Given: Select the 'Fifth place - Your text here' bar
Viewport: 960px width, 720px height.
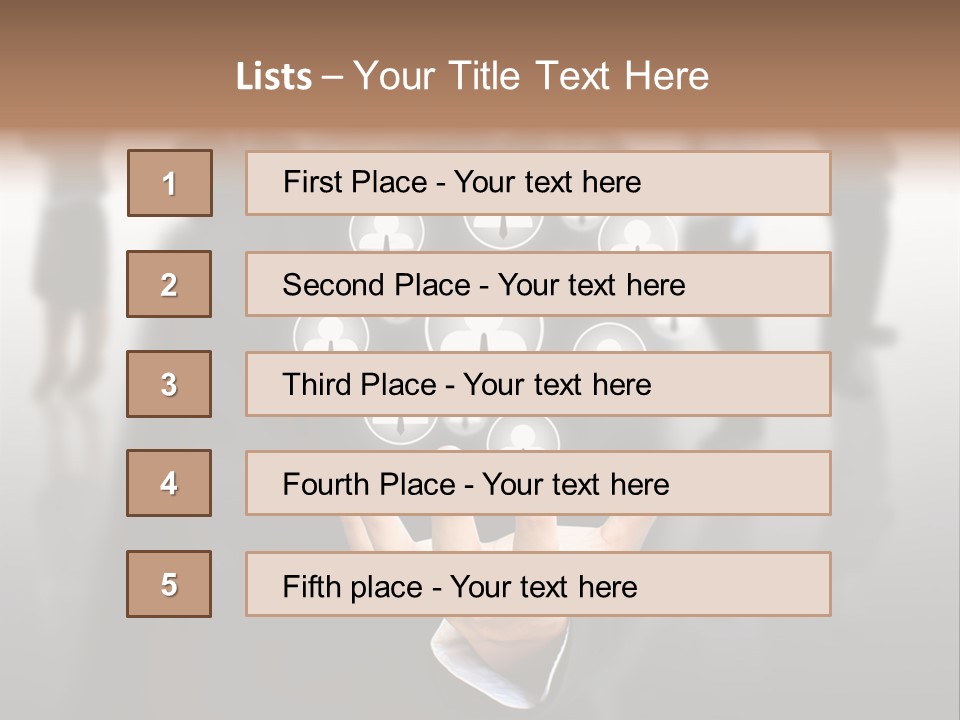Looking at the screenshot, I should (x=538, y=584).
